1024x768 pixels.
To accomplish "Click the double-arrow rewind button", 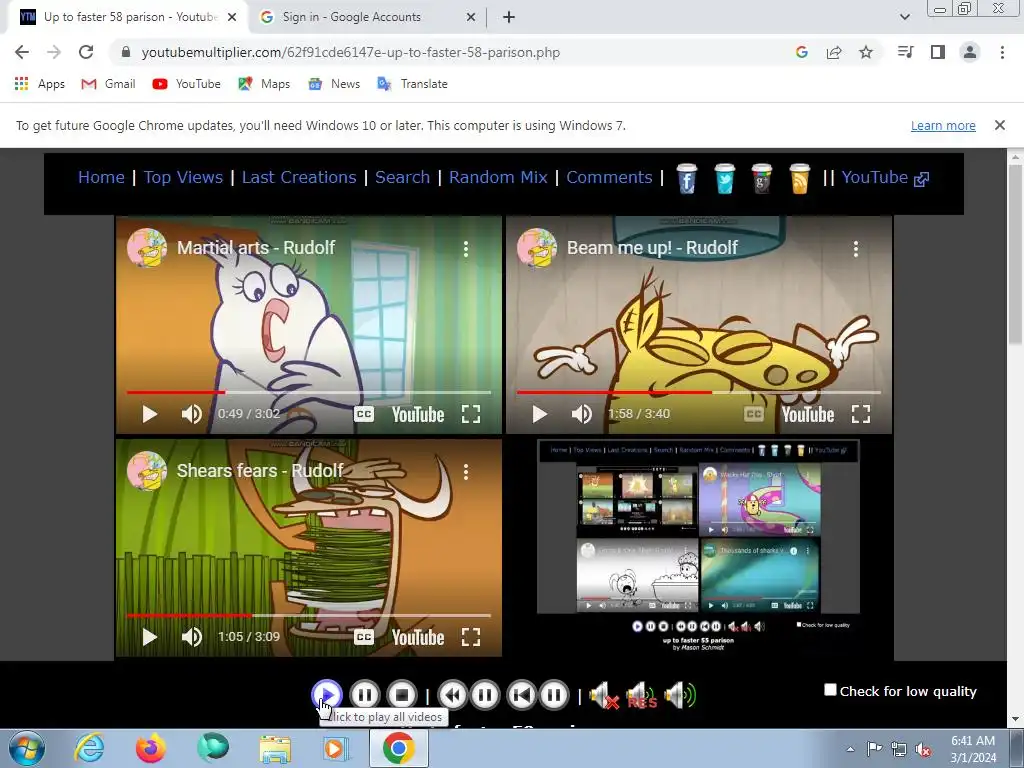I will [x=452, y=695].
